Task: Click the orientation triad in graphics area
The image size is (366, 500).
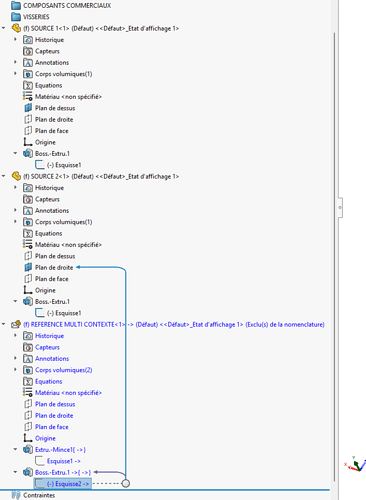Action: [355, 464]
